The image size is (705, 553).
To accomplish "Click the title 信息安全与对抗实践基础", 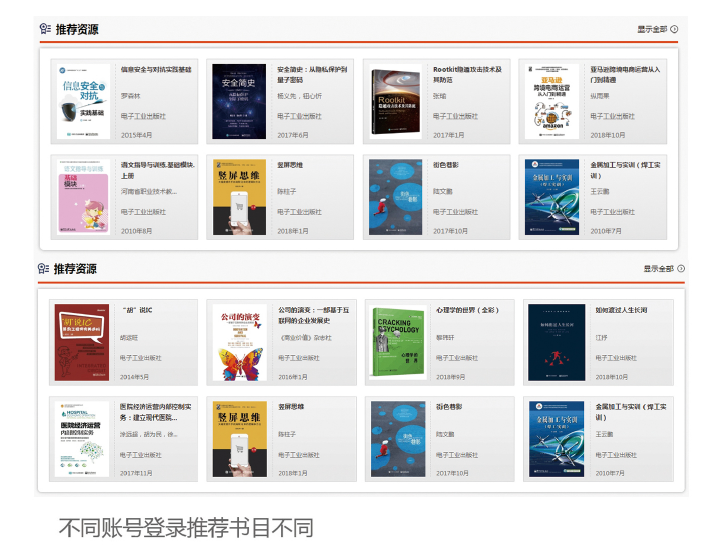I will click(x=156, y=69).
